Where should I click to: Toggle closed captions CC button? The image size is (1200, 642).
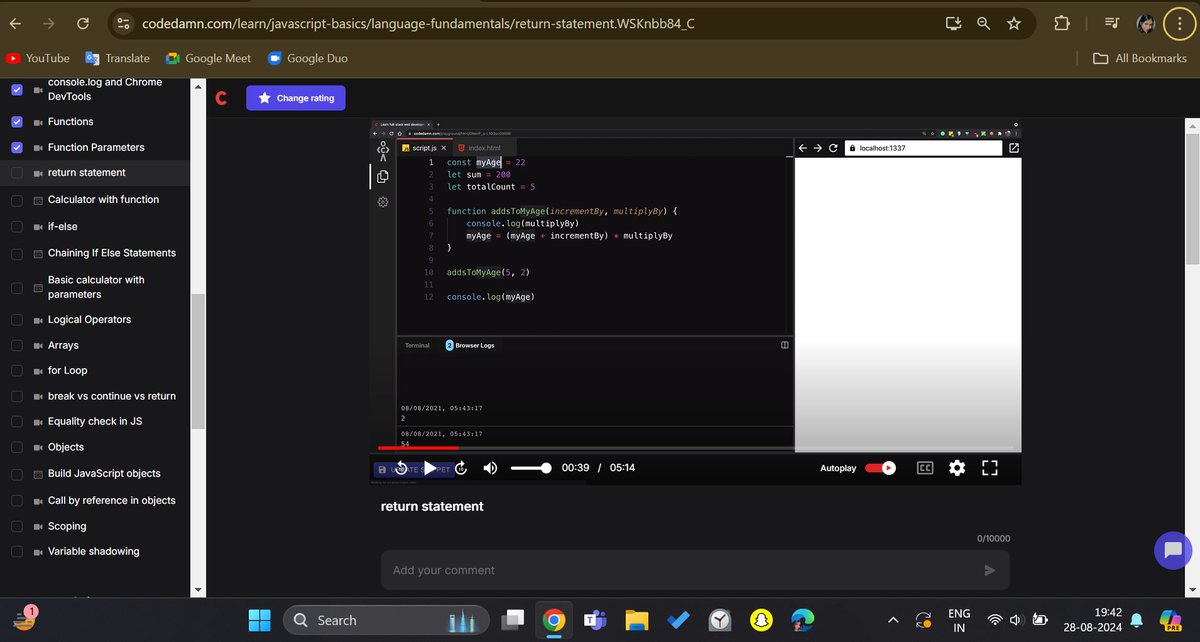925,467
